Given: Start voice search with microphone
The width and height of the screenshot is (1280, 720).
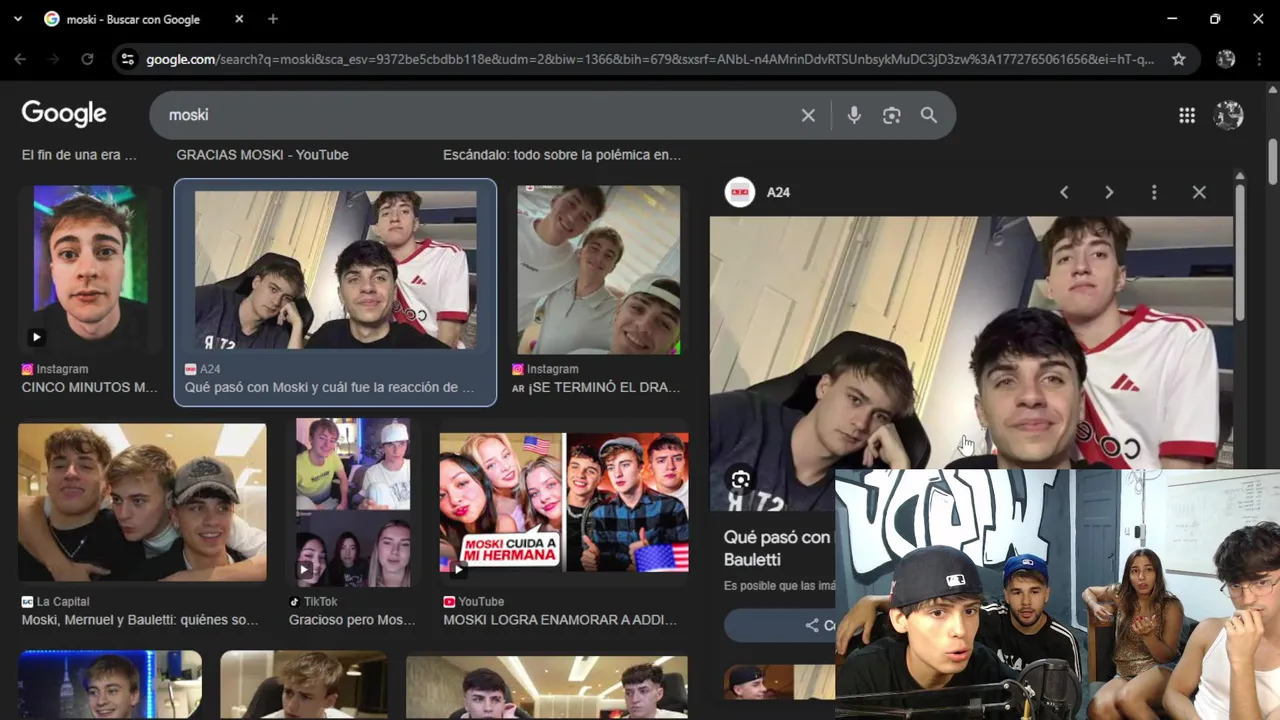Looking at the screenshot, I should pyautogui.click(x=853, y=115).
